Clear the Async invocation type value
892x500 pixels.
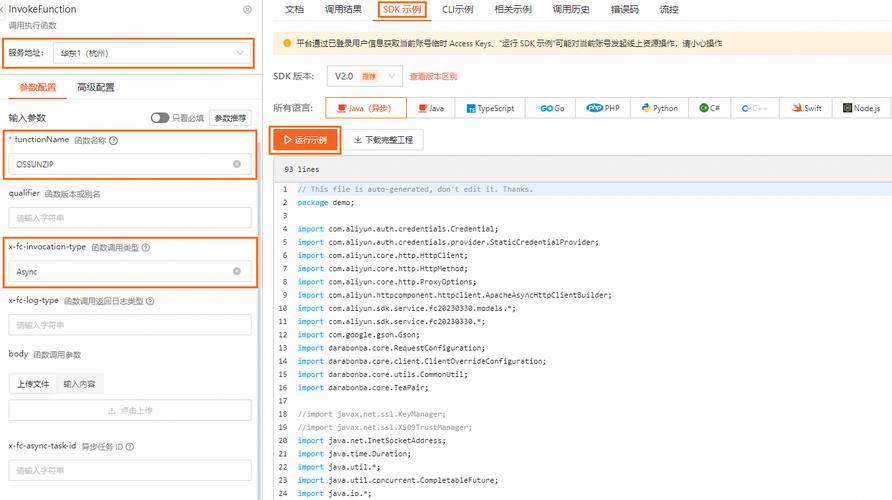pyautogui.click(x=237, y=271)
